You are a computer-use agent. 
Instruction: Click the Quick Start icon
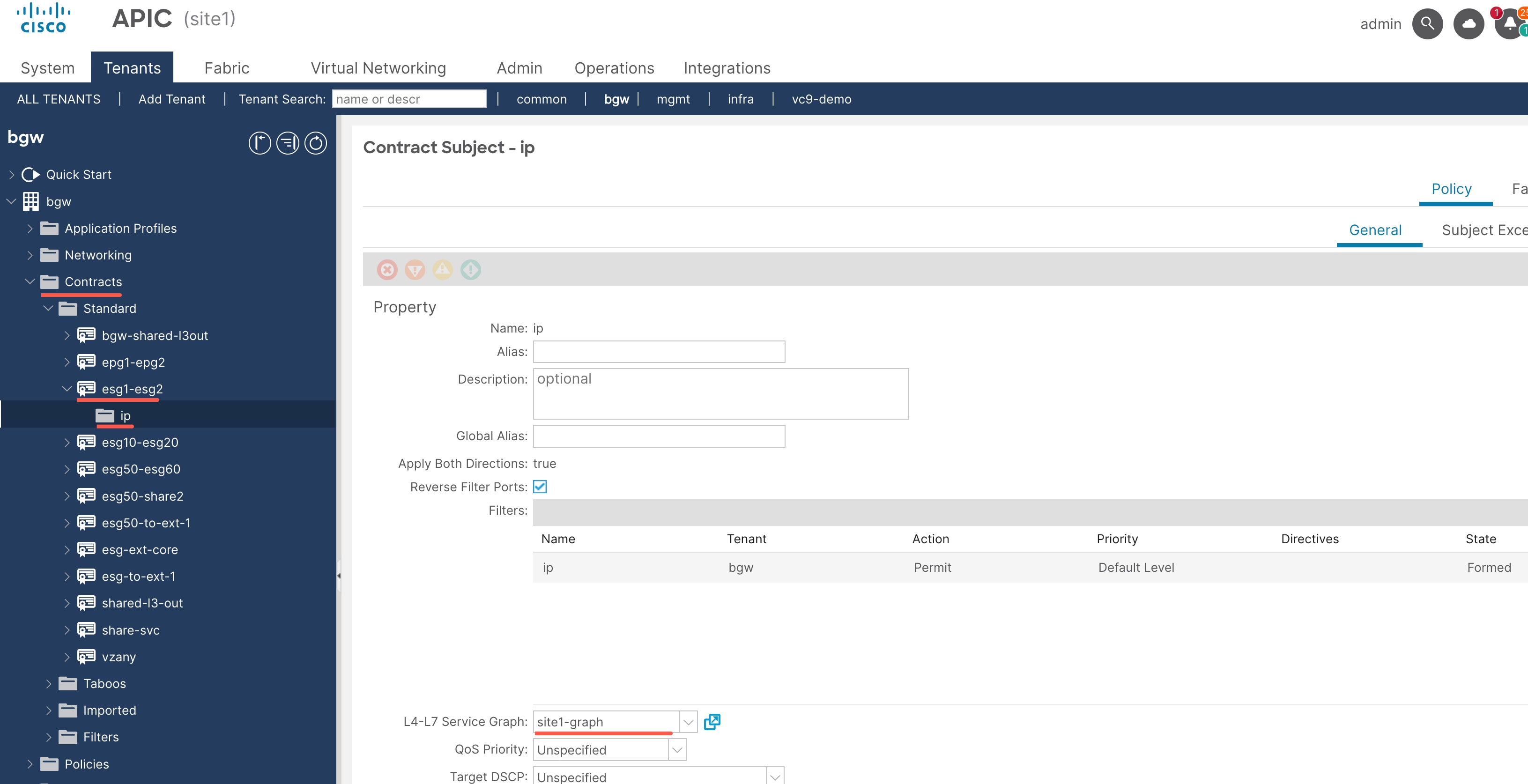tap(31, 174)
